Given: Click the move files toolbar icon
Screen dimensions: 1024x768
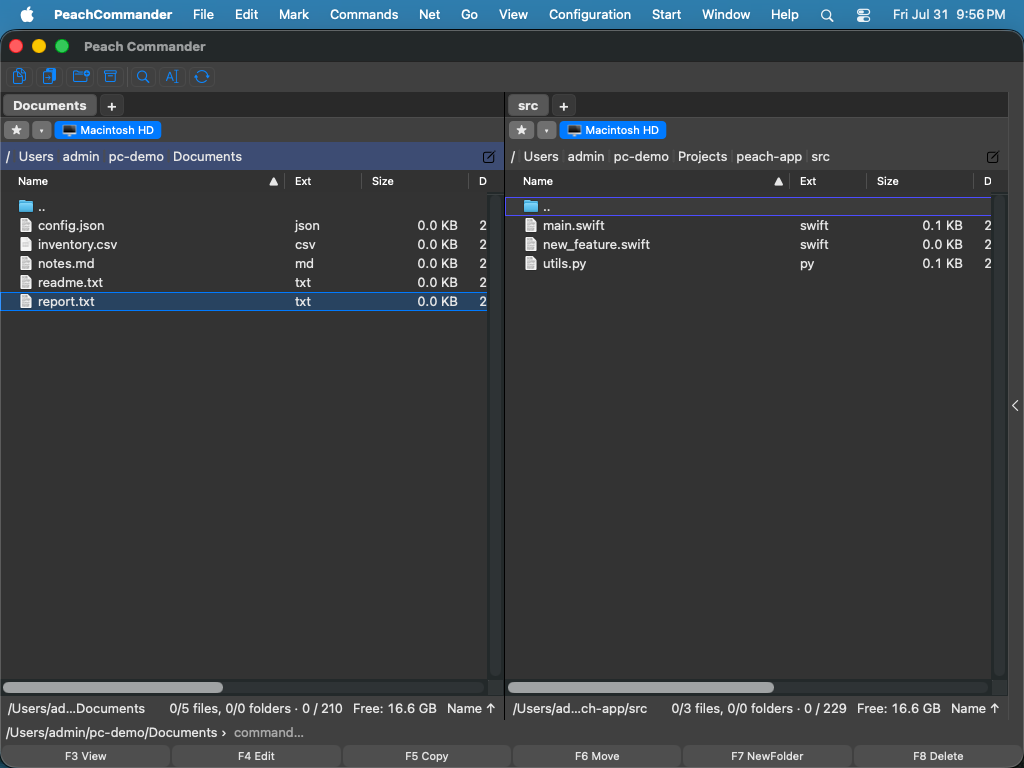Looking at the screenshot, I should click(50, 76).
